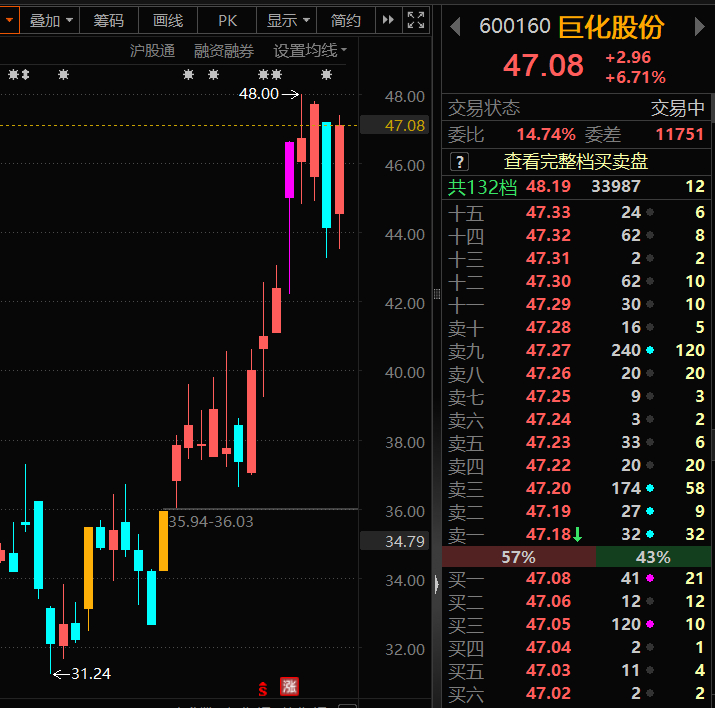Click the 买一 price 47.08

coord(548,578)
